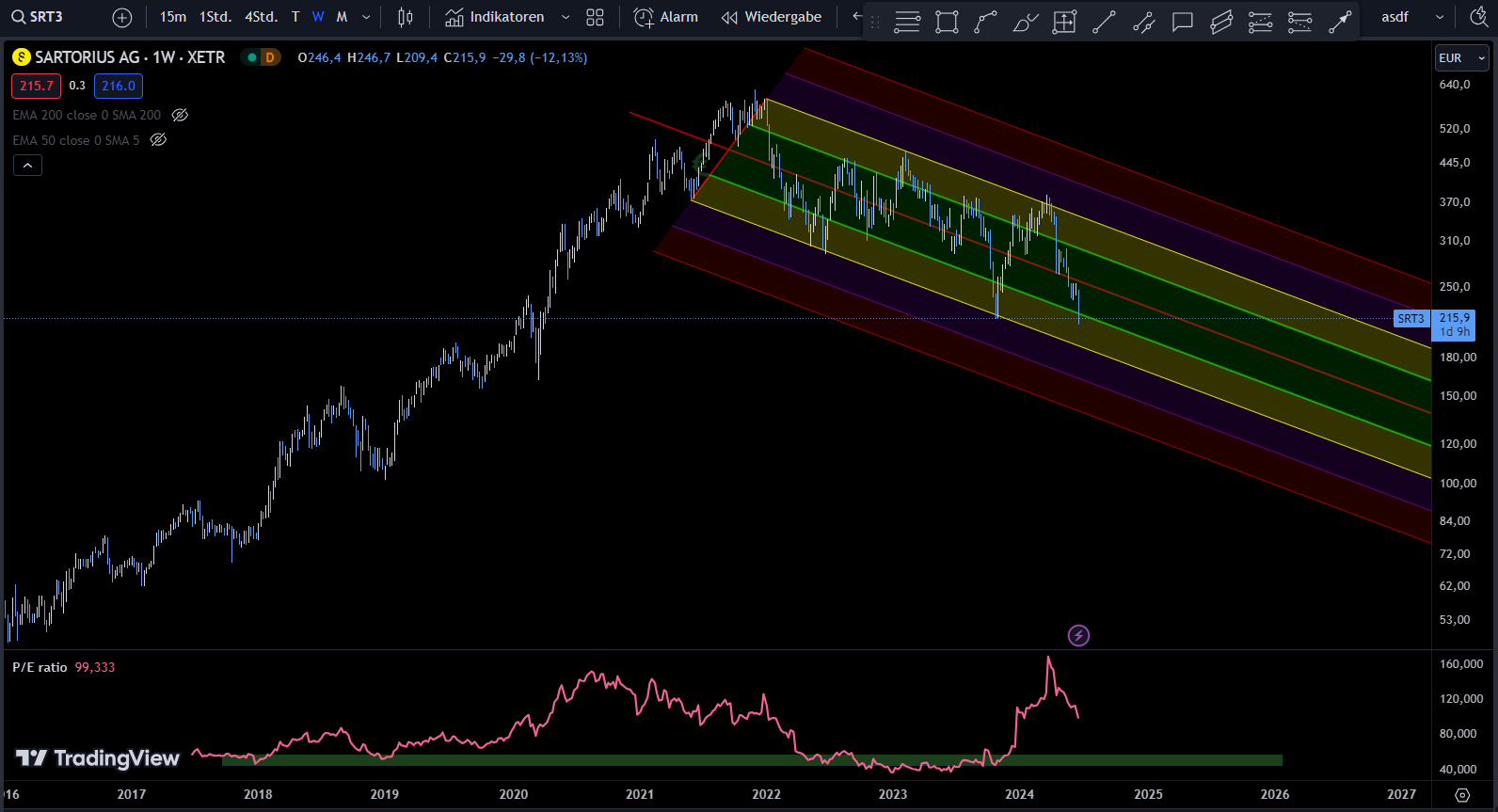Select the price range measure tool
The width and height of the screenshot is (1498, 812).
[1064, 22]
